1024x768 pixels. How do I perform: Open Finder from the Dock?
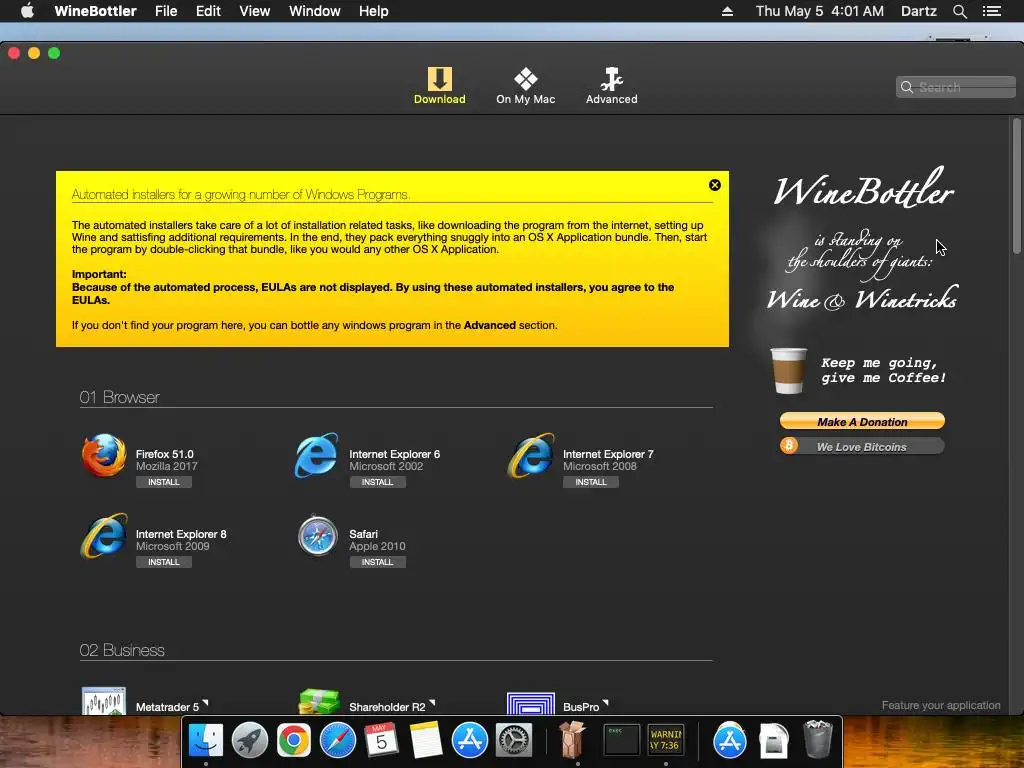tap(206, 740)
